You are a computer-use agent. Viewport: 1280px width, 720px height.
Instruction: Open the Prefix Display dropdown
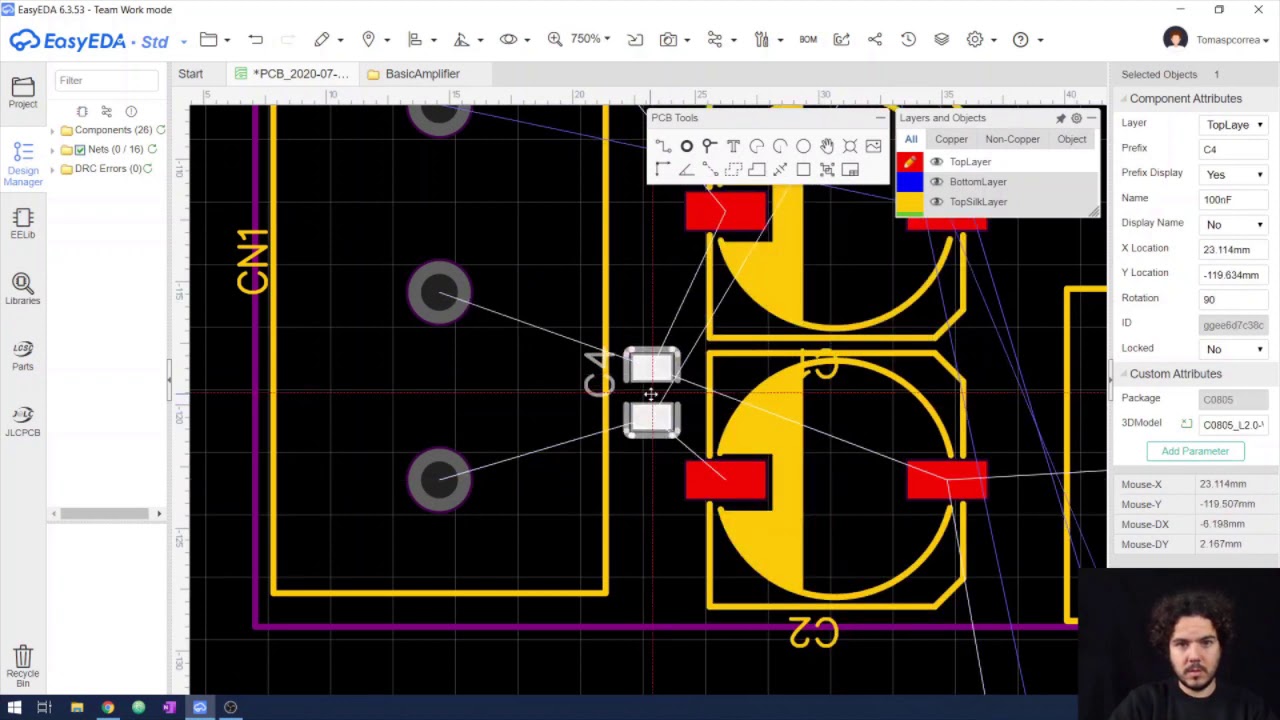(1233, 175)
